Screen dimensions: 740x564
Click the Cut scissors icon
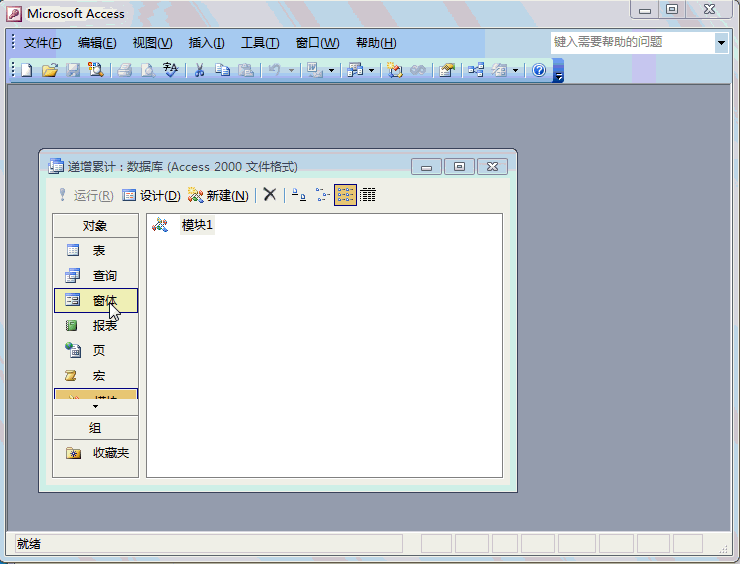pos(199,70)
